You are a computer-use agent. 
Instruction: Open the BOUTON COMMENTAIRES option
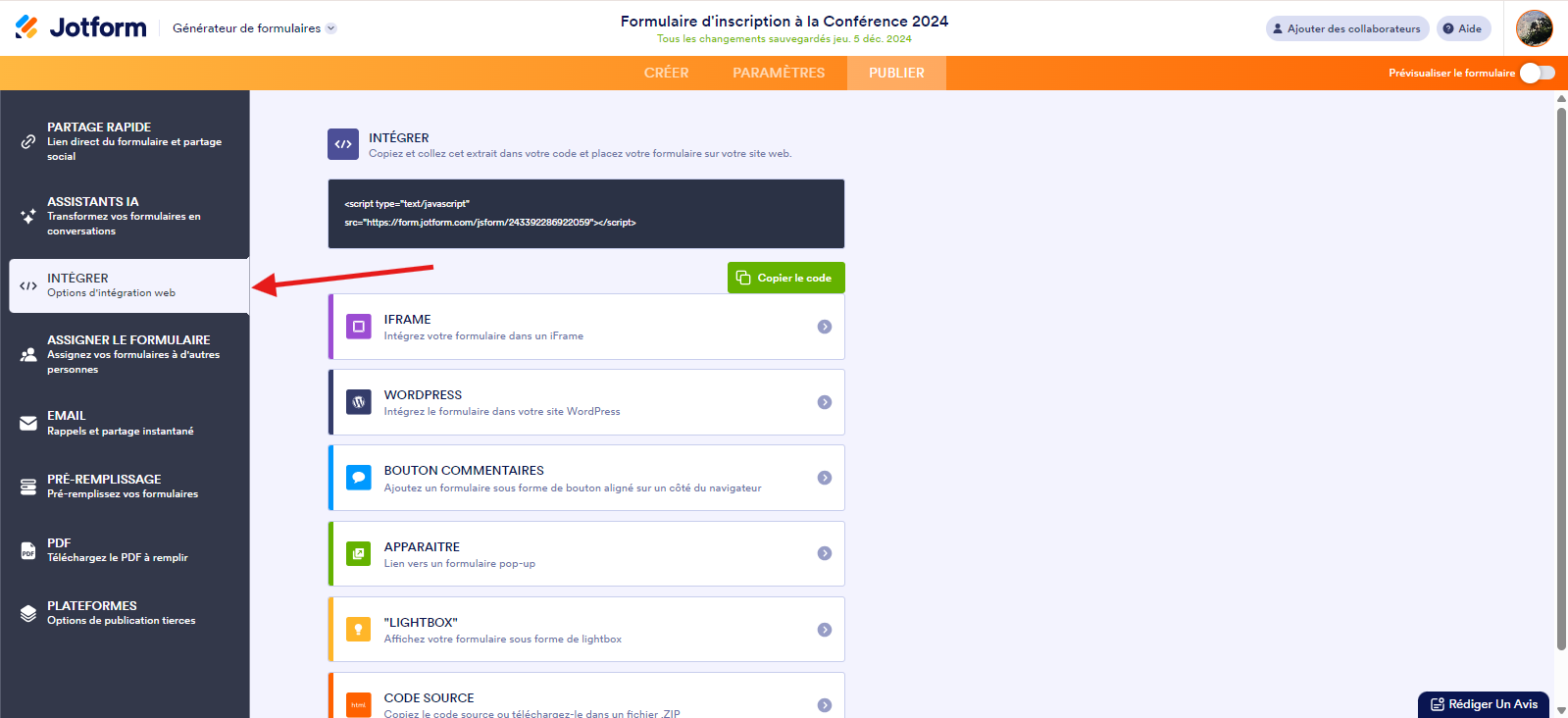point(586,478)
